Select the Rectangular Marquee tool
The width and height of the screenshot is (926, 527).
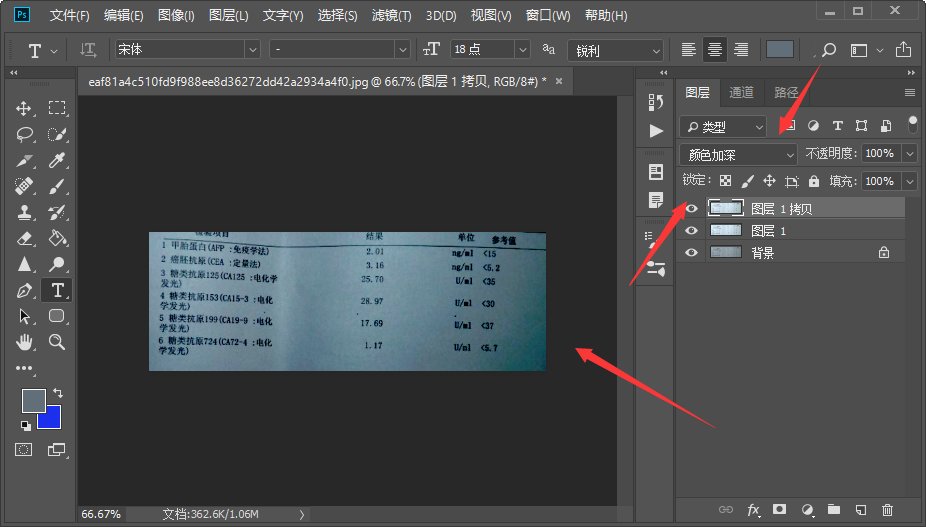click(x=57, y=108)
